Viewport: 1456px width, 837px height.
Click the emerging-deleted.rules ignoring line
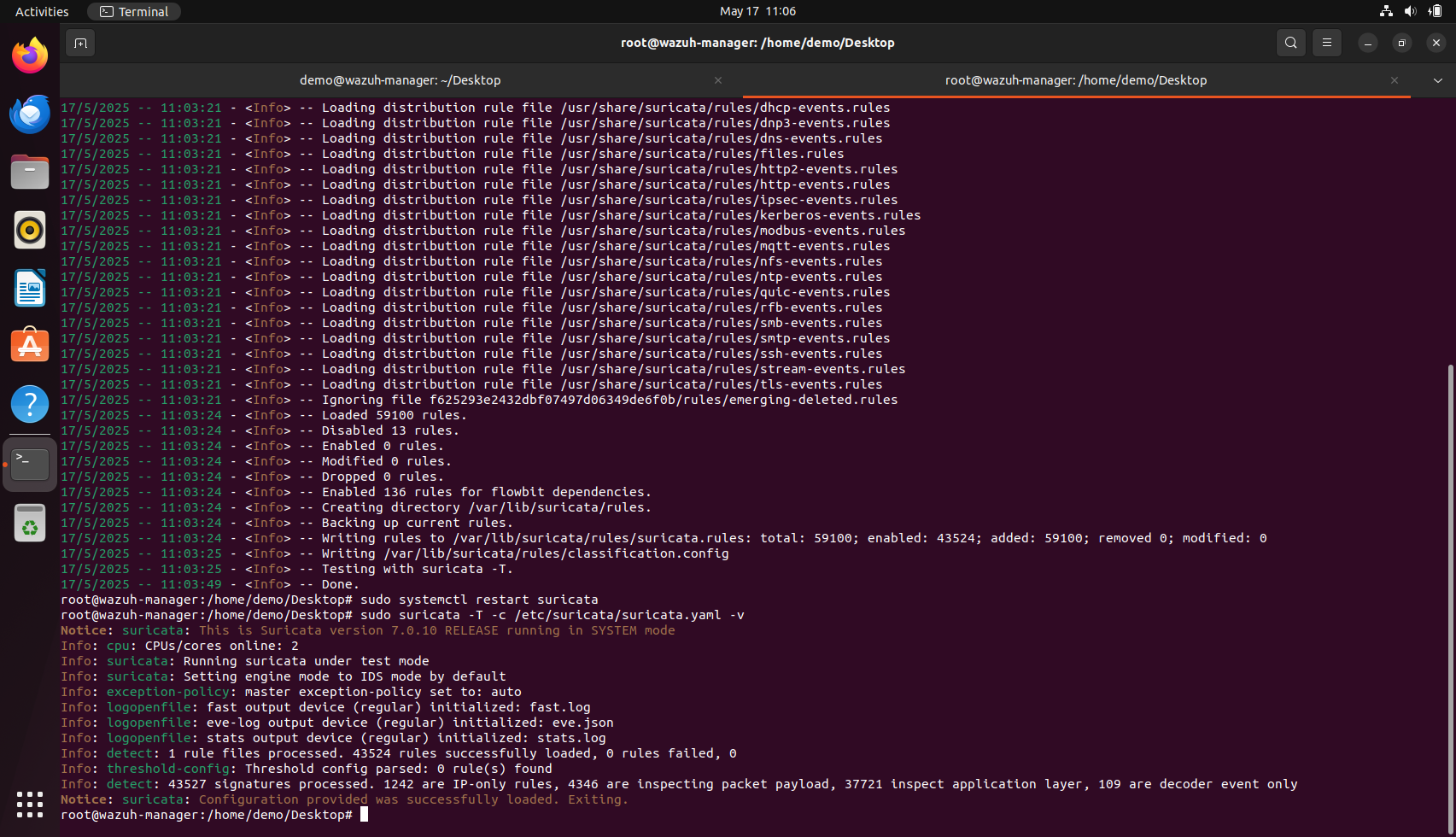pyautogui.click(x=479, y=400)
